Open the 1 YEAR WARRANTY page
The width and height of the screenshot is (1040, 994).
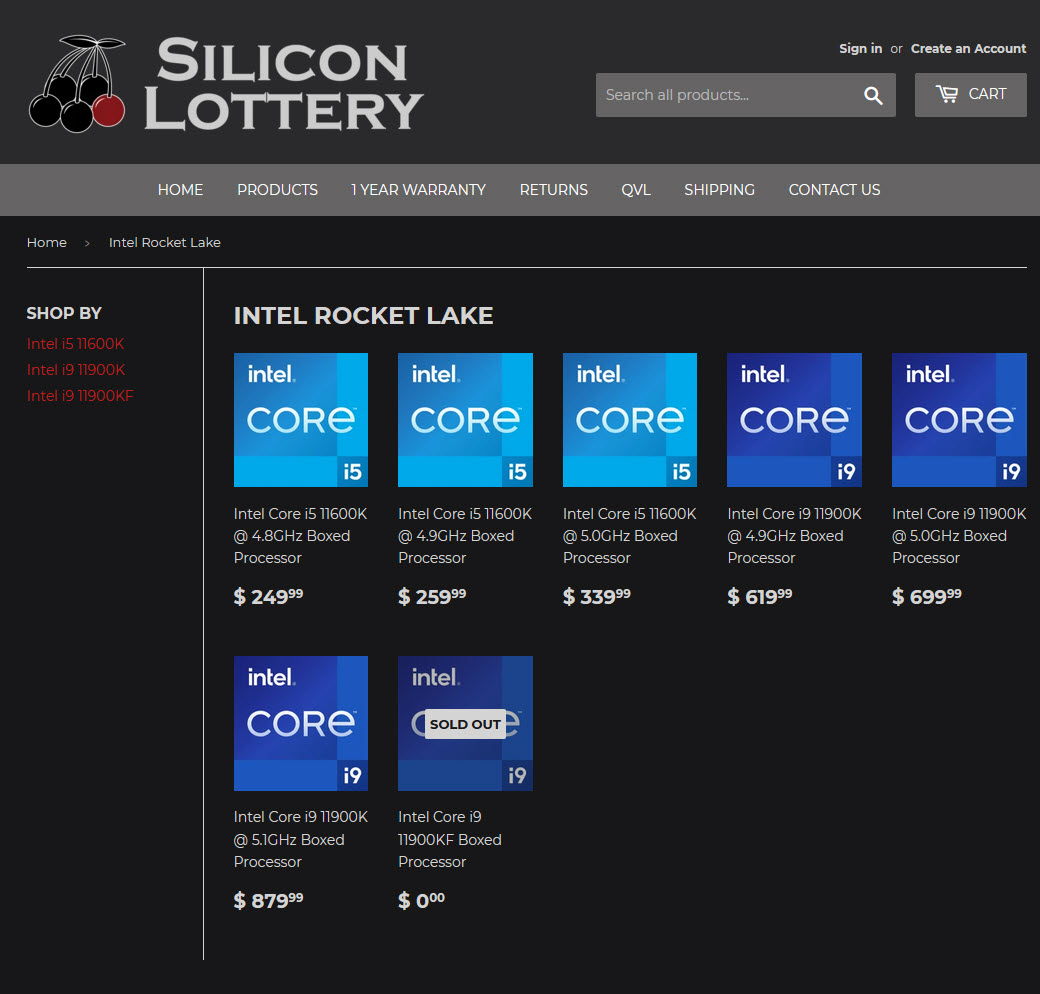[418, 189]
